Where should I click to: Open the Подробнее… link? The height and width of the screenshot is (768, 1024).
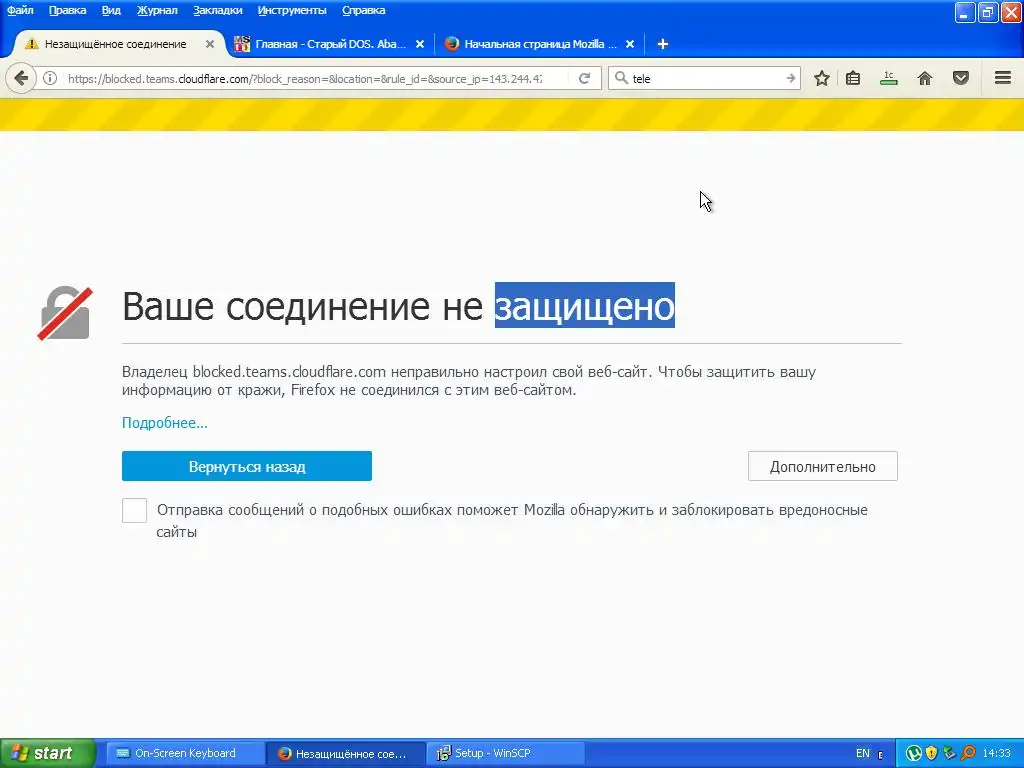click(x=165, y=423)
